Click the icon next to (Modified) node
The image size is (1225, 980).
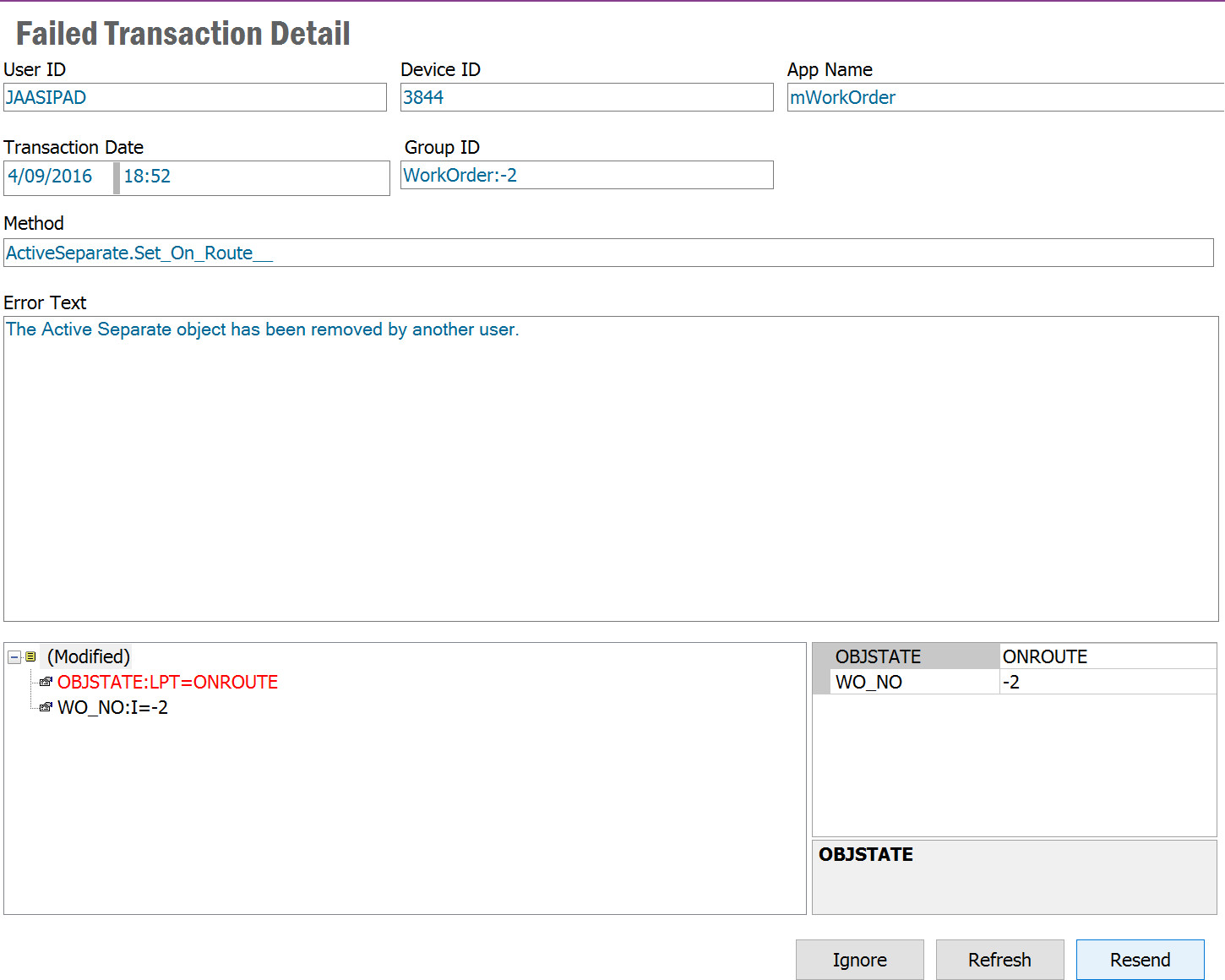click(30, 657)
